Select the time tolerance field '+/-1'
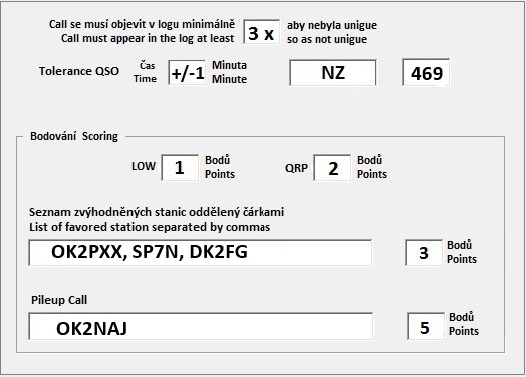Image resolution: width=526 pixels, height=377 pixels. [187, 72]
